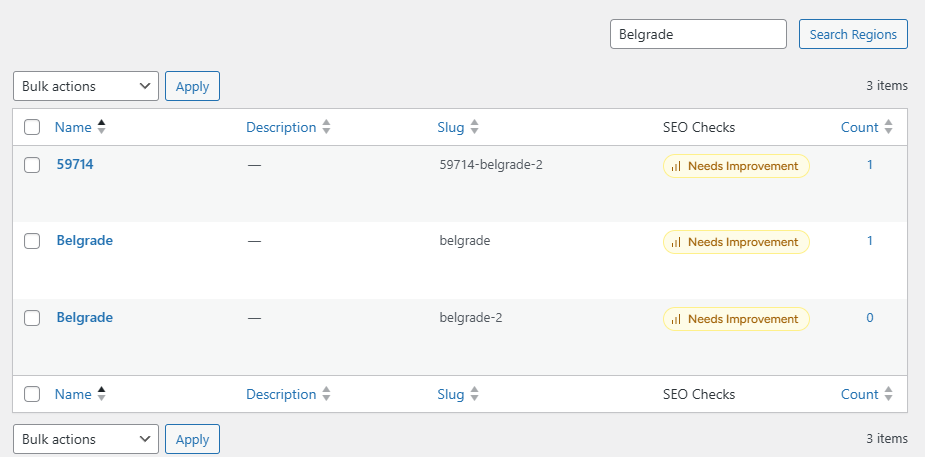
Task: Select checkbox for region with slug belgrade-2
Action: [x=32, y=318]
